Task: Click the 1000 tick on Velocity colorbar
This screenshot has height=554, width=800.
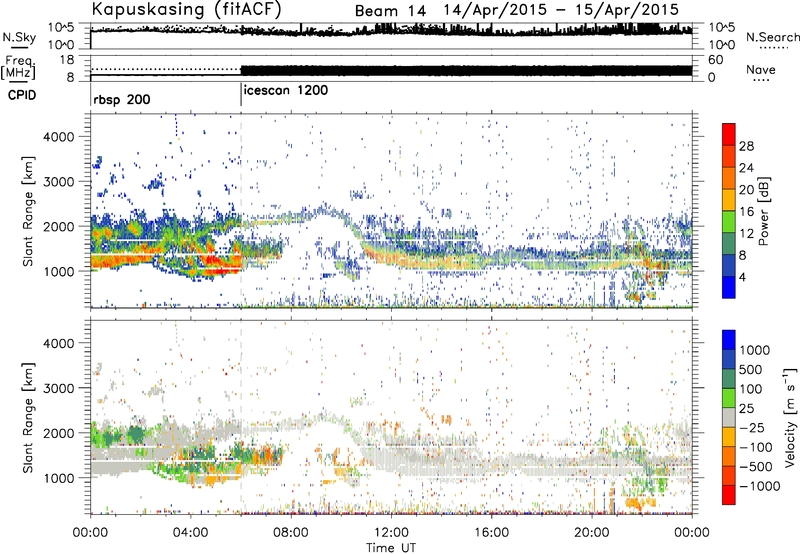Action: click(755, 350)
